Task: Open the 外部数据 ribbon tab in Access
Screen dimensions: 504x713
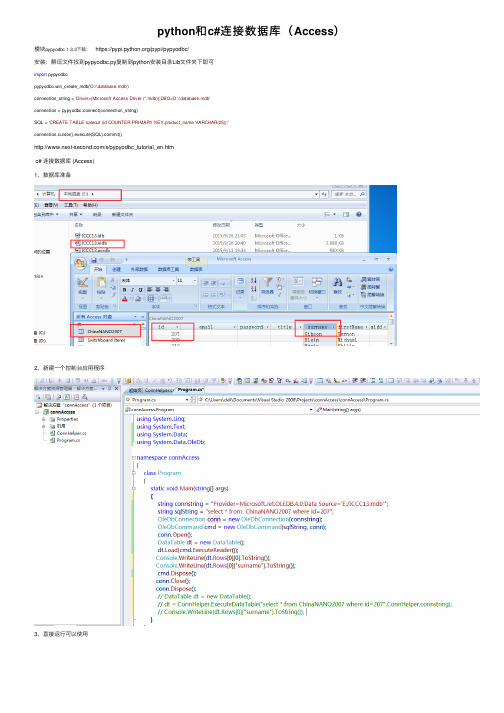Action: [x=139, y=269]
